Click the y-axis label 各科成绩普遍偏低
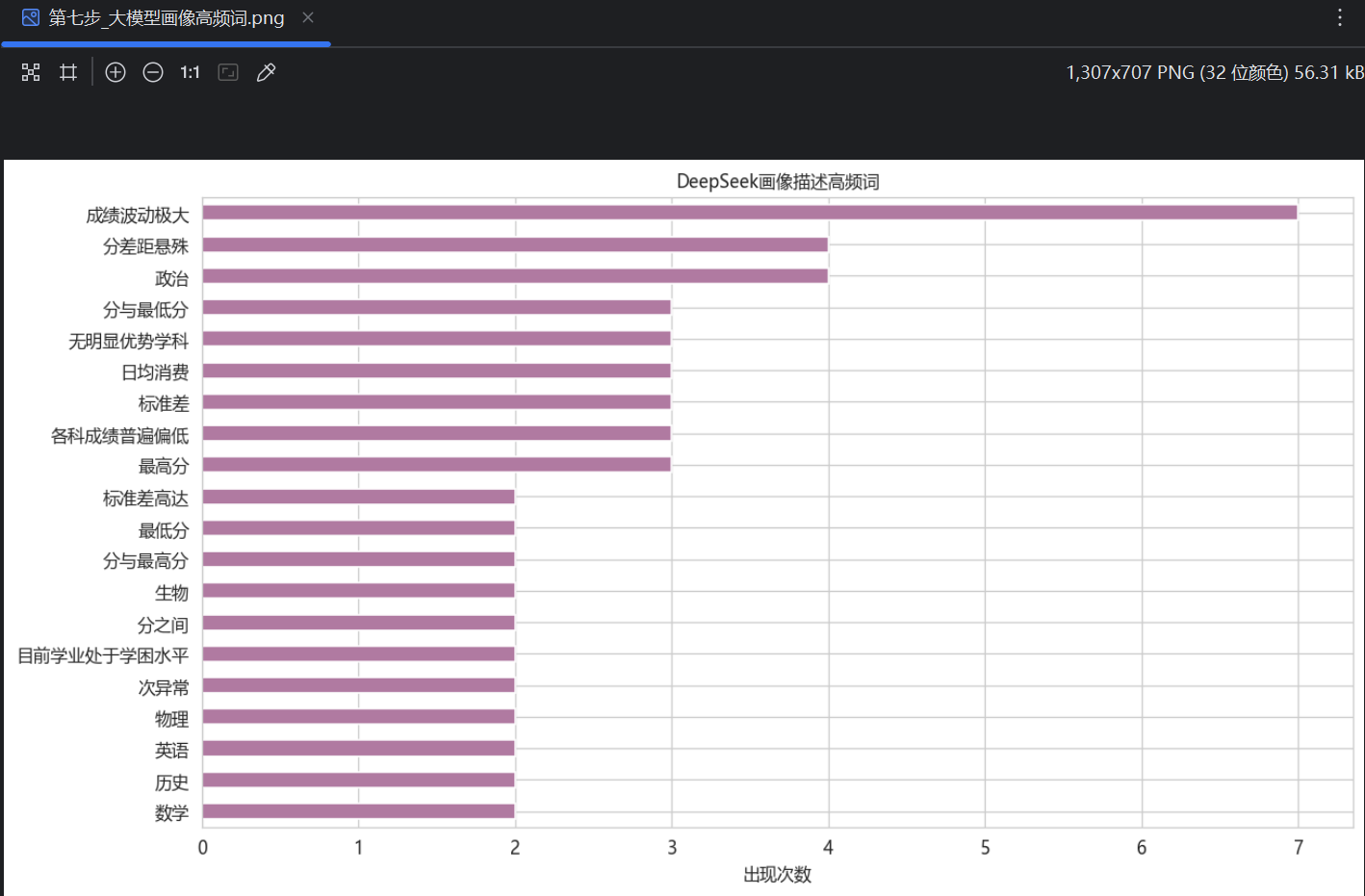The height and width of the screenshot is (896, 1365). [120, 436]
